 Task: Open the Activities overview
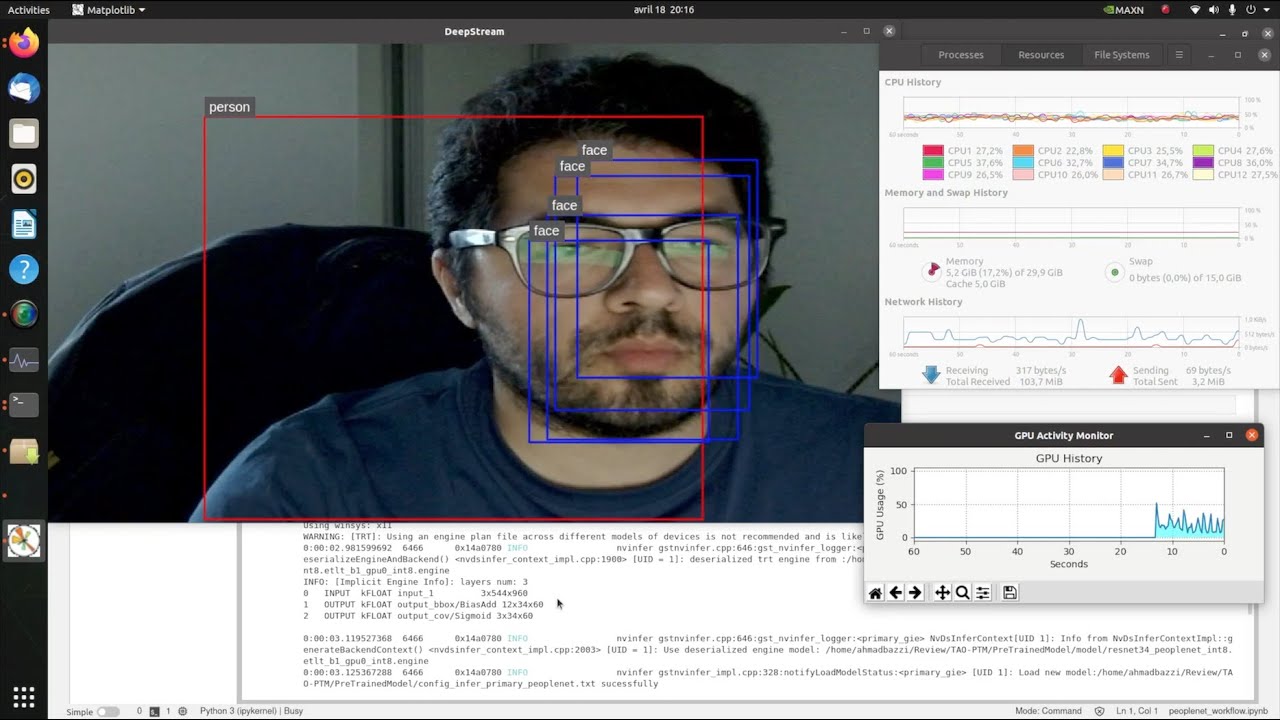point(28,10)
